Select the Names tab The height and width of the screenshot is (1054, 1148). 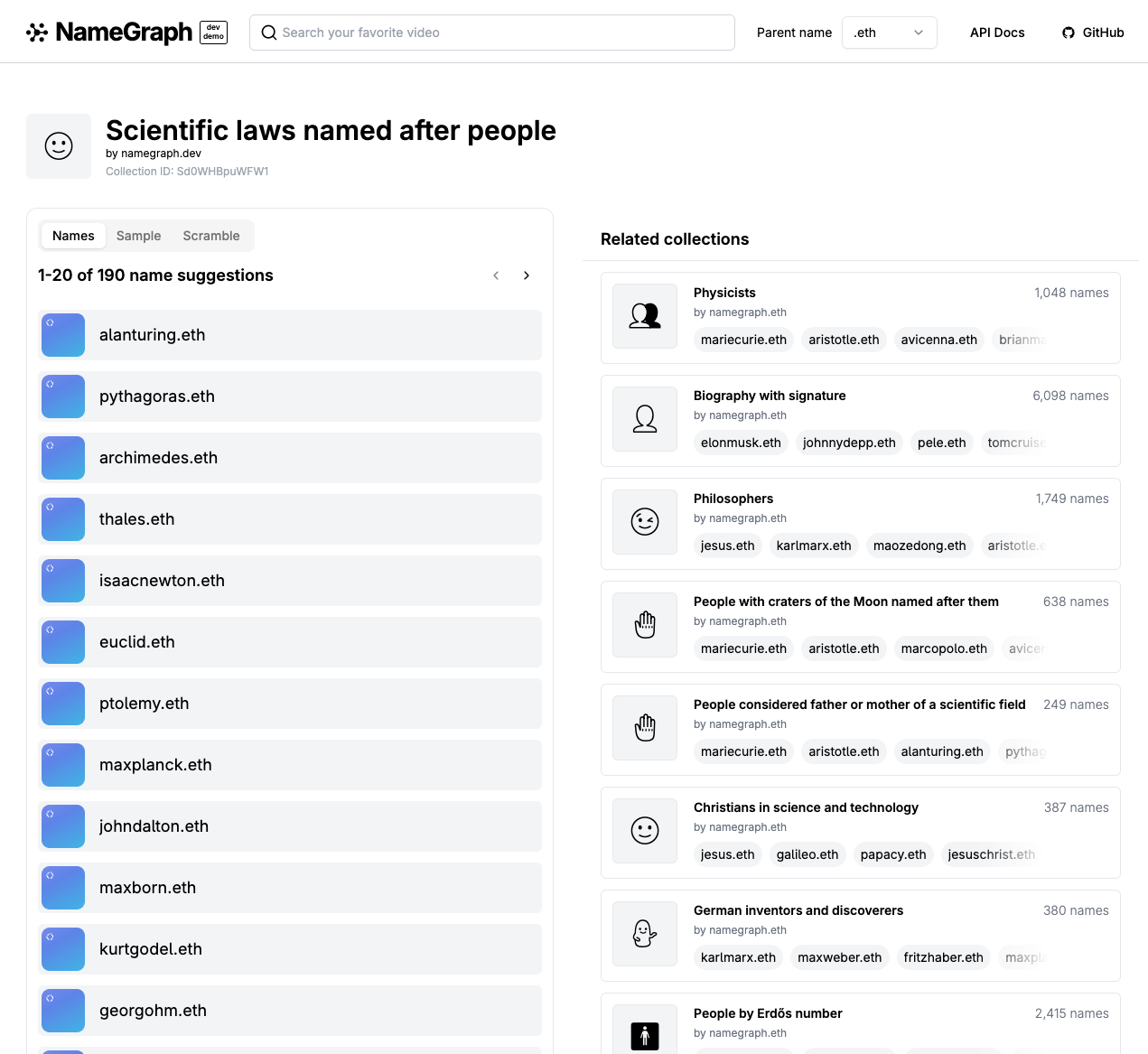tap(73, 236)
